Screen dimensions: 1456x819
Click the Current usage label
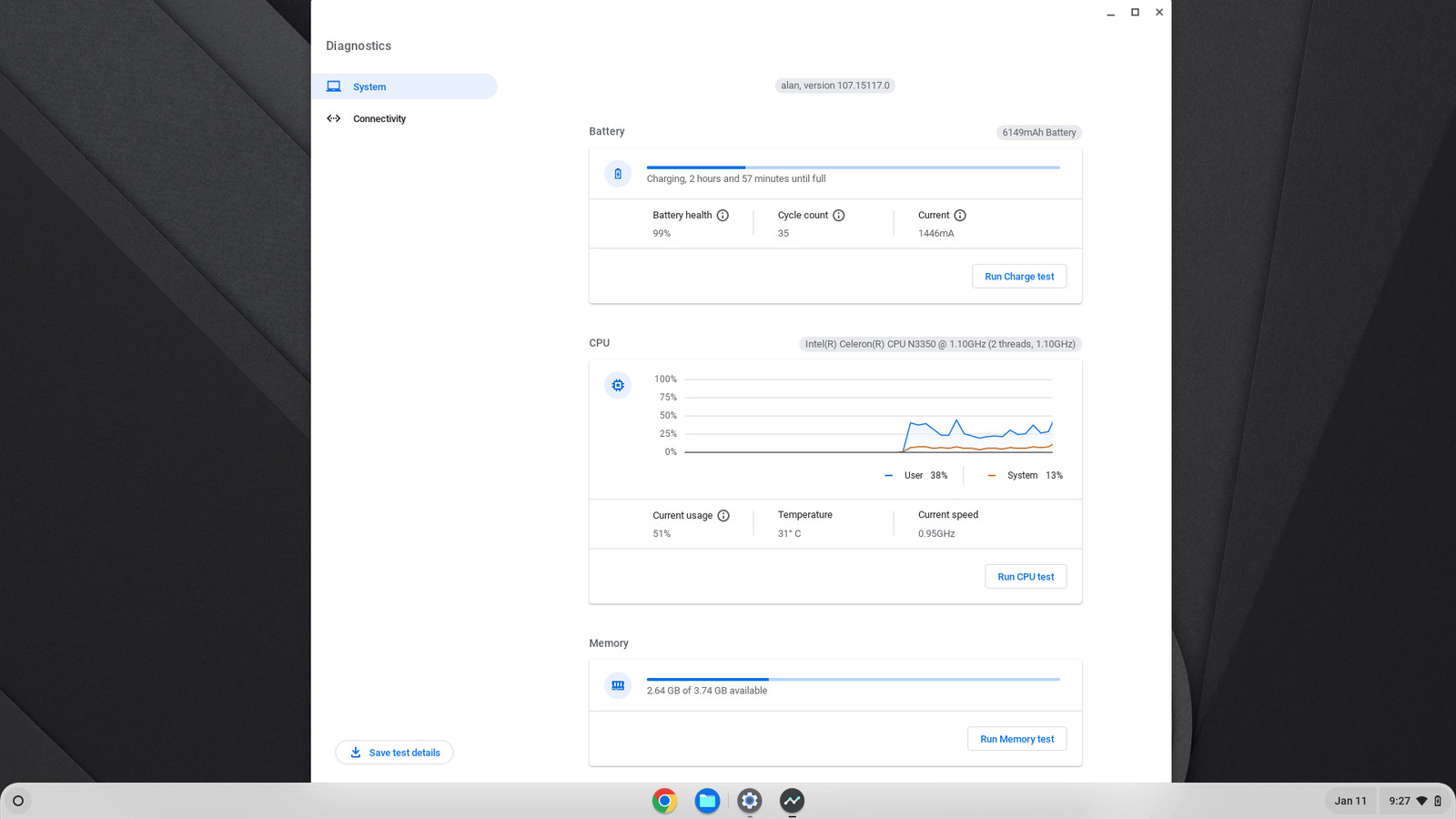(x=682, y=516)
